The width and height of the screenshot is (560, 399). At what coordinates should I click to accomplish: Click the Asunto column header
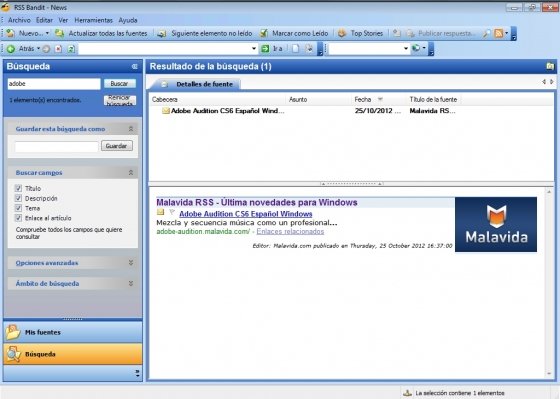[319, 99]
